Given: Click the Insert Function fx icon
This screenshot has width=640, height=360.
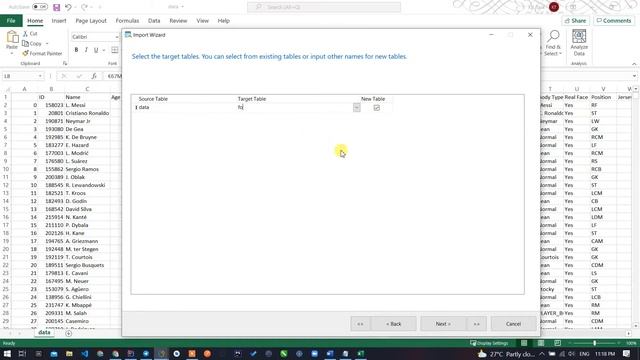Looking at the screenshot, I should 94,76.
